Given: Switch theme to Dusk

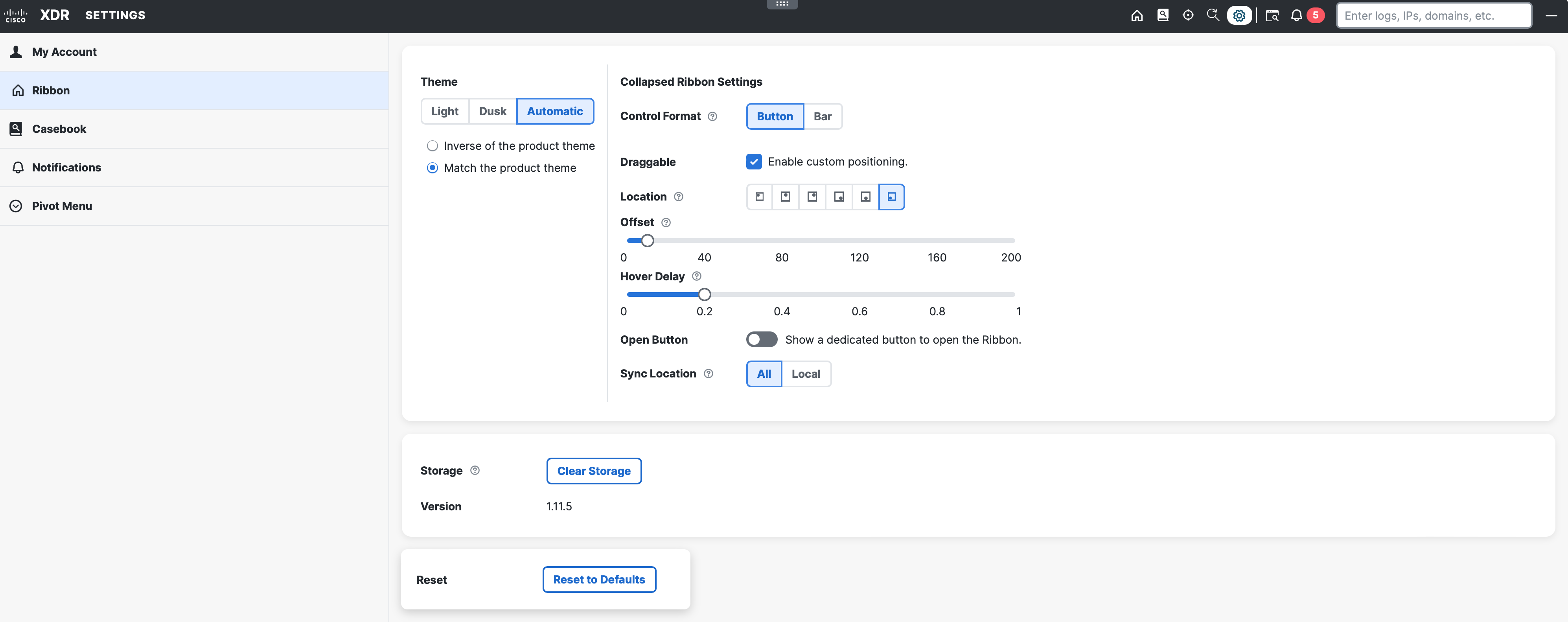Looking at the screenshot, I should pyautogui.click(x=492, y=111).
